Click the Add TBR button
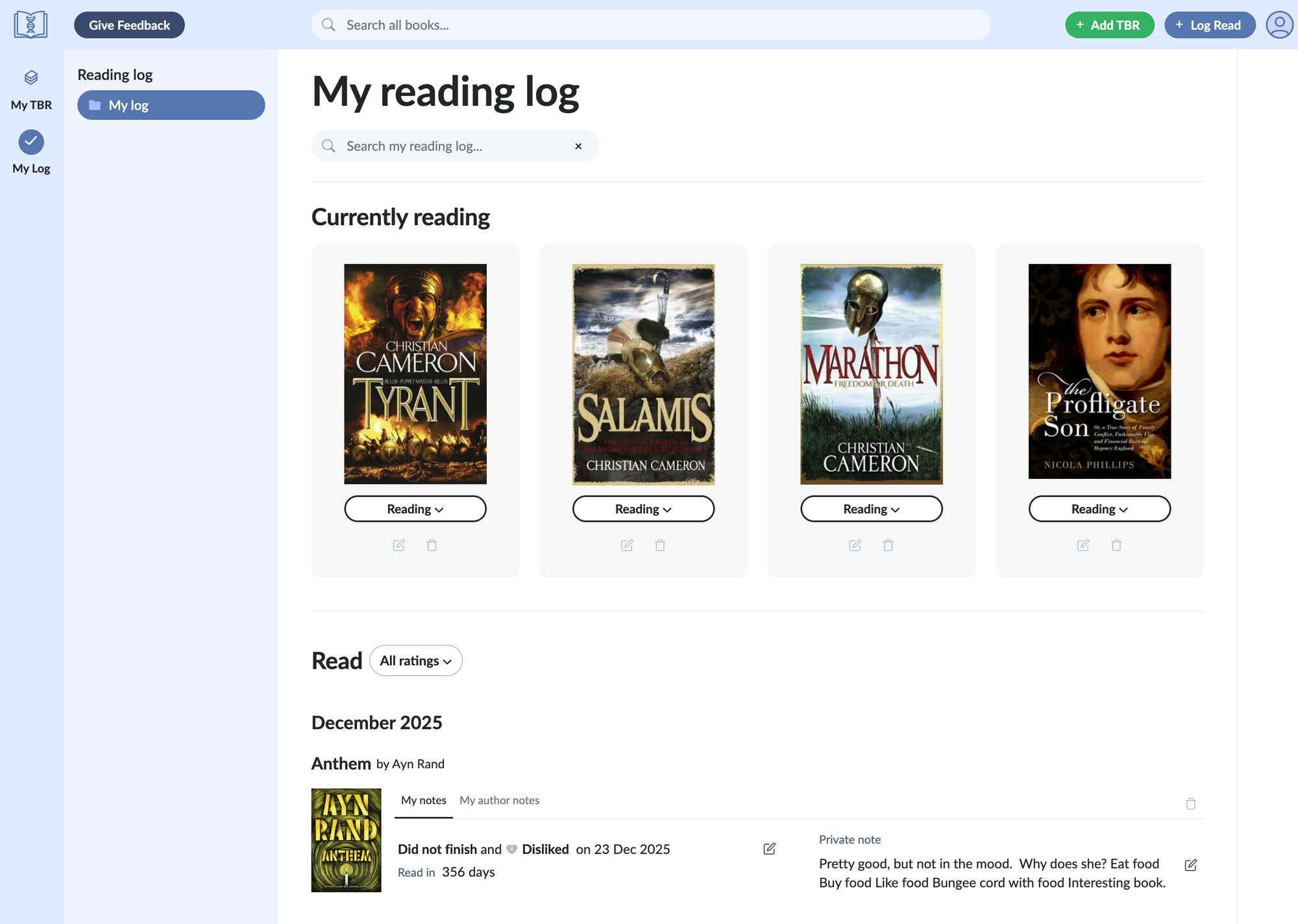The height and width of the screenshot is (924, 1298). point(1109,25)
